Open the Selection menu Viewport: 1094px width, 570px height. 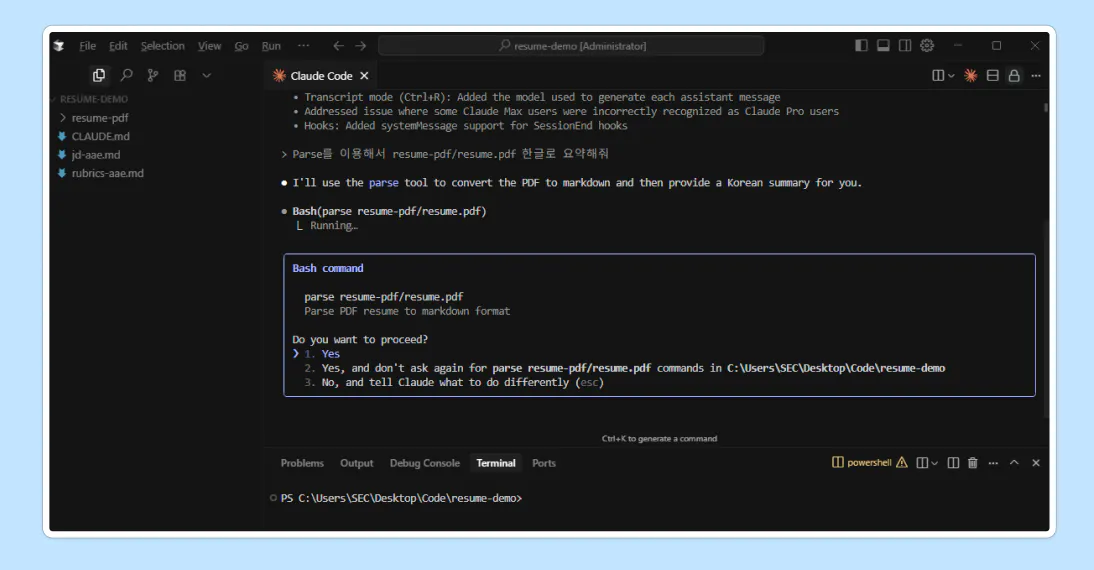[163, 46]
